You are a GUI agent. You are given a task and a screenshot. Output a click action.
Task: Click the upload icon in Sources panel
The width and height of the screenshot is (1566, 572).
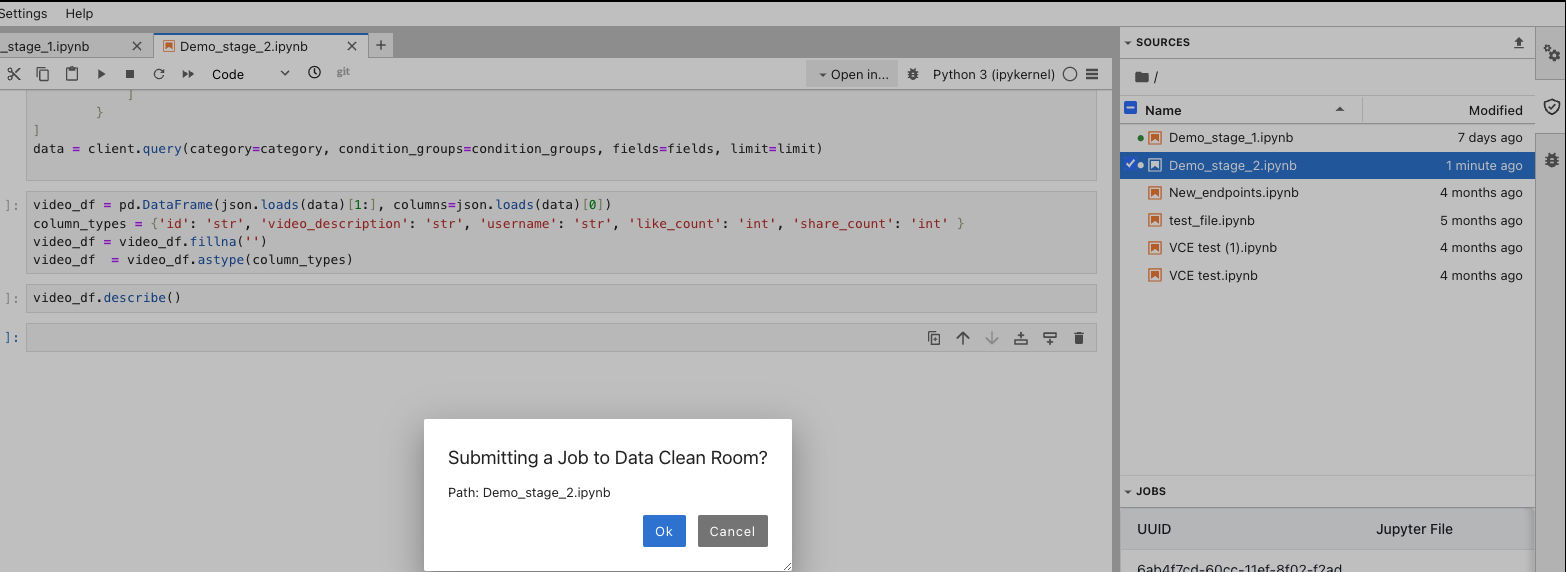coord(1518,43)
